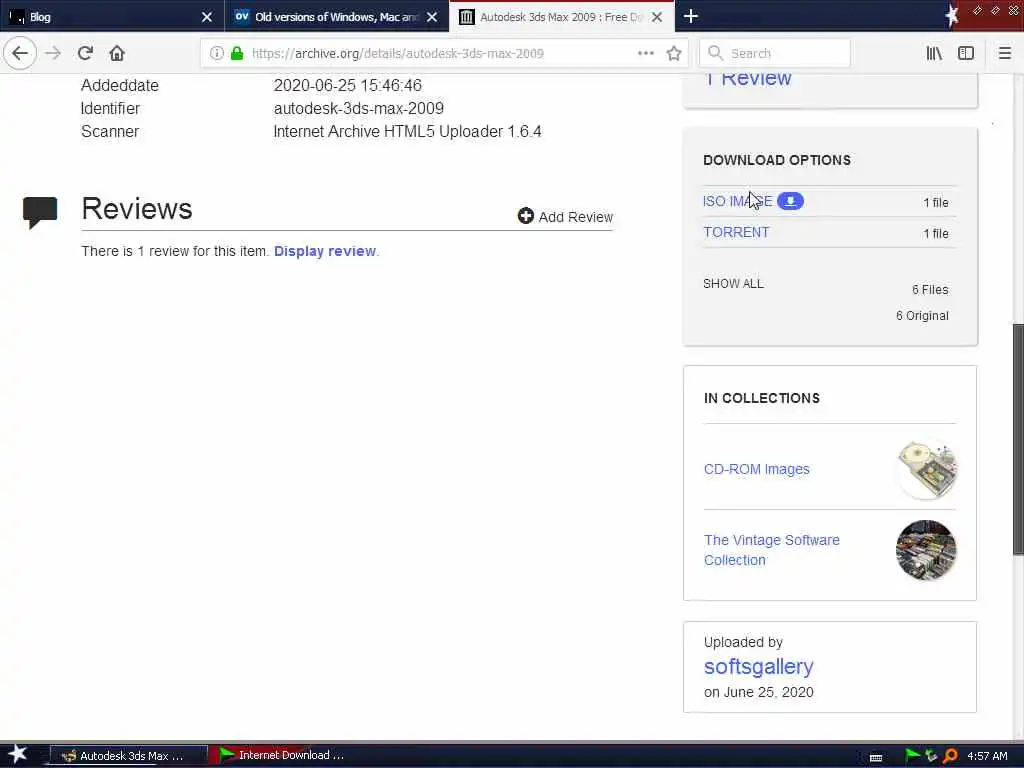This screenshot has width=1024, height=768.
Task: Click the Add Review text link
Action: [575, 217]
